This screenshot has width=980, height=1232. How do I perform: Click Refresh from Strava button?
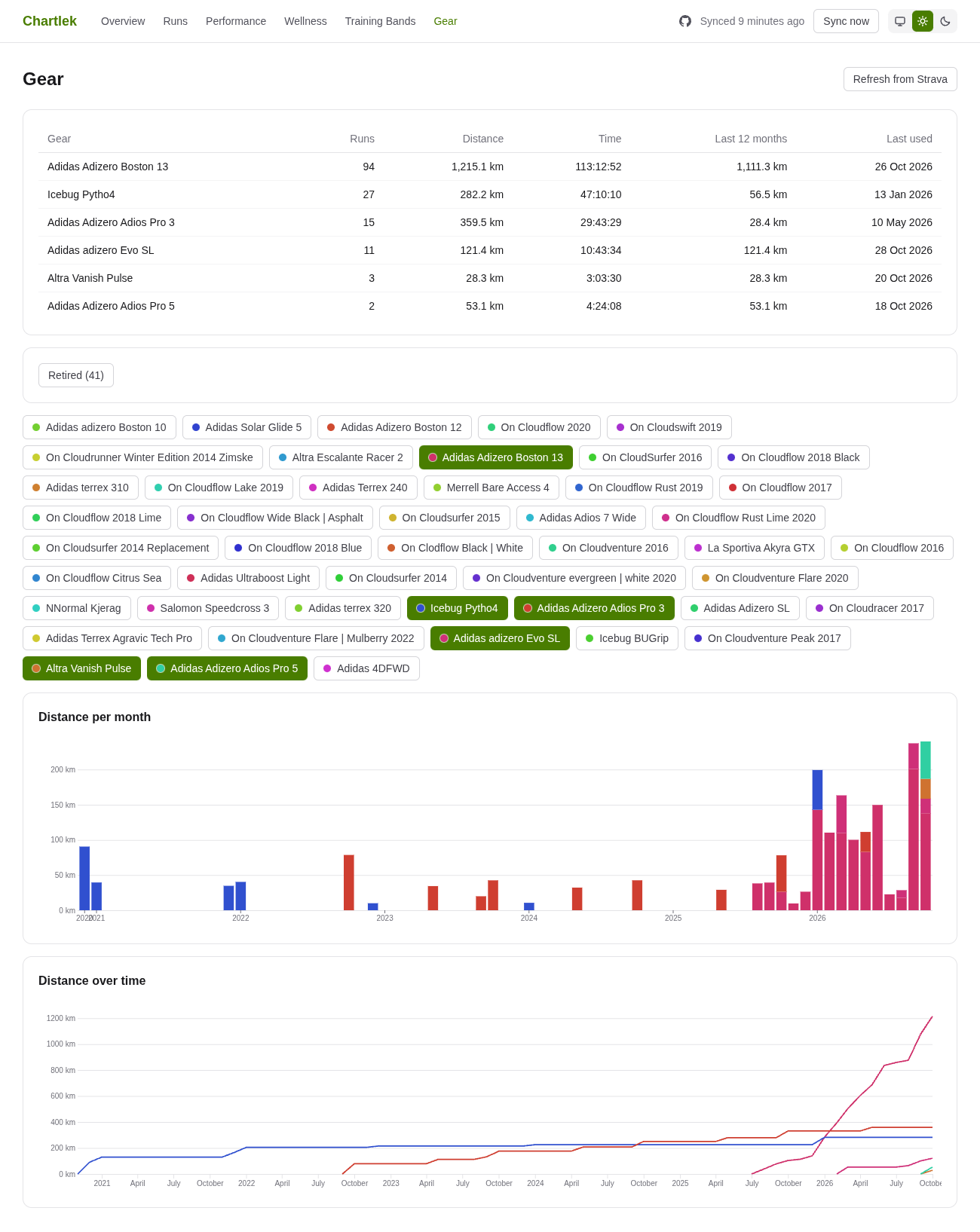900,79
